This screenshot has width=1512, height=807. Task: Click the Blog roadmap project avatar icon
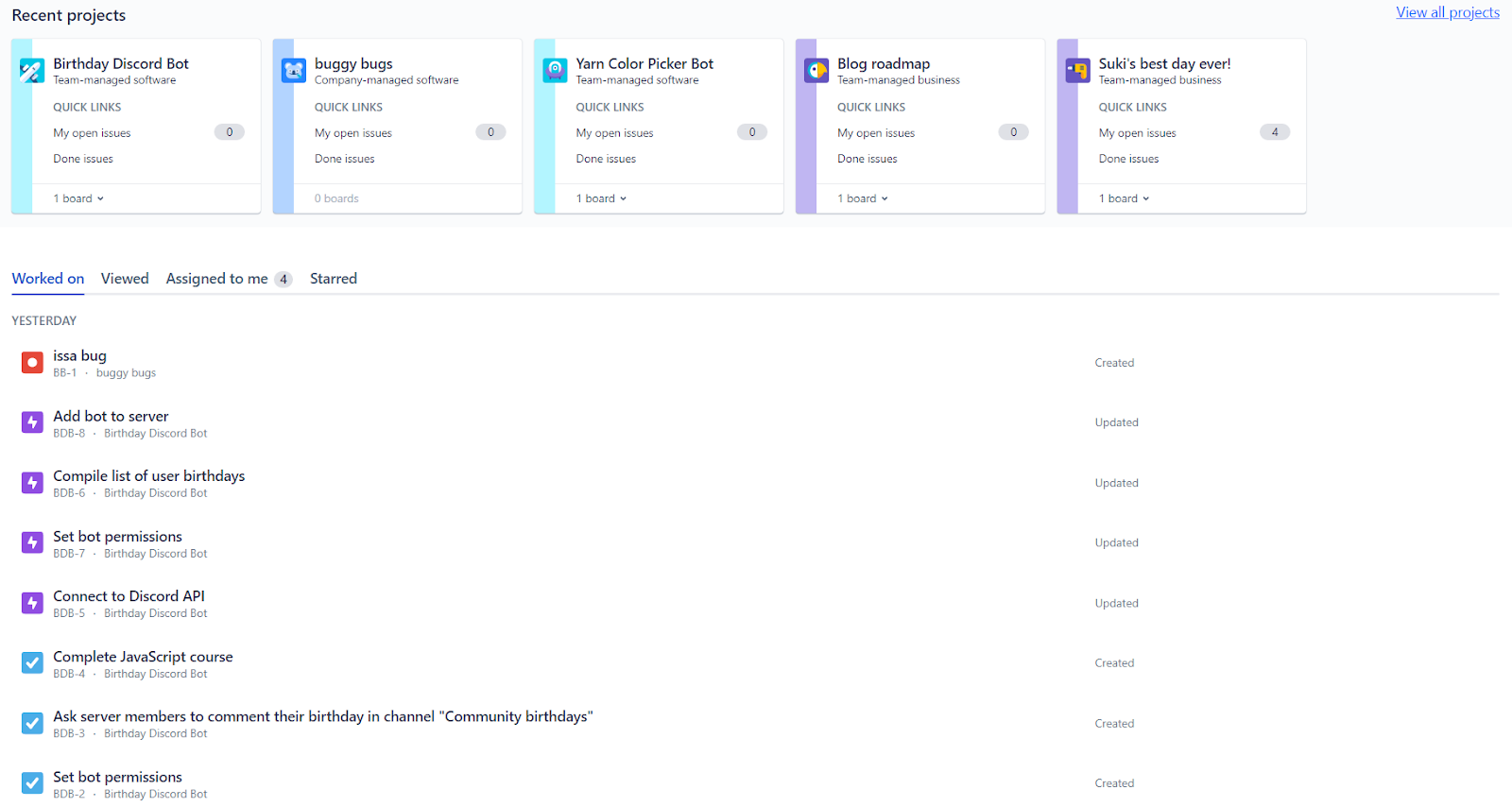tap(816, 71)
